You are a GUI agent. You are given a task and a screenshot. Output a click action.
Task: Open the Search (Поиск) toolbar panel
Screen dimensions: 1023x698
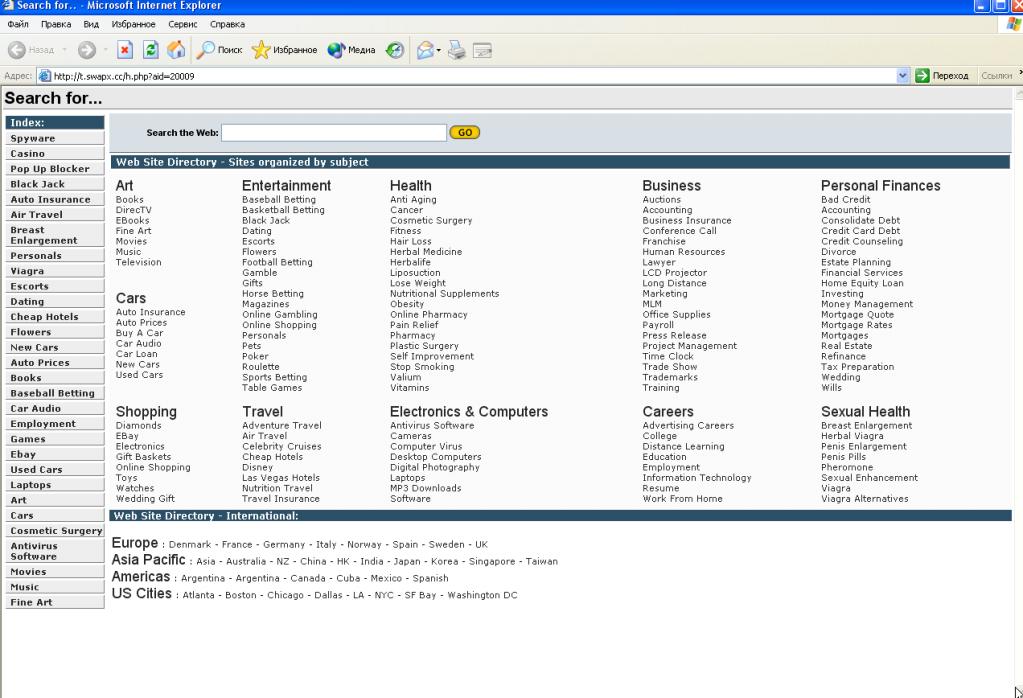click(x=220, y=50)
